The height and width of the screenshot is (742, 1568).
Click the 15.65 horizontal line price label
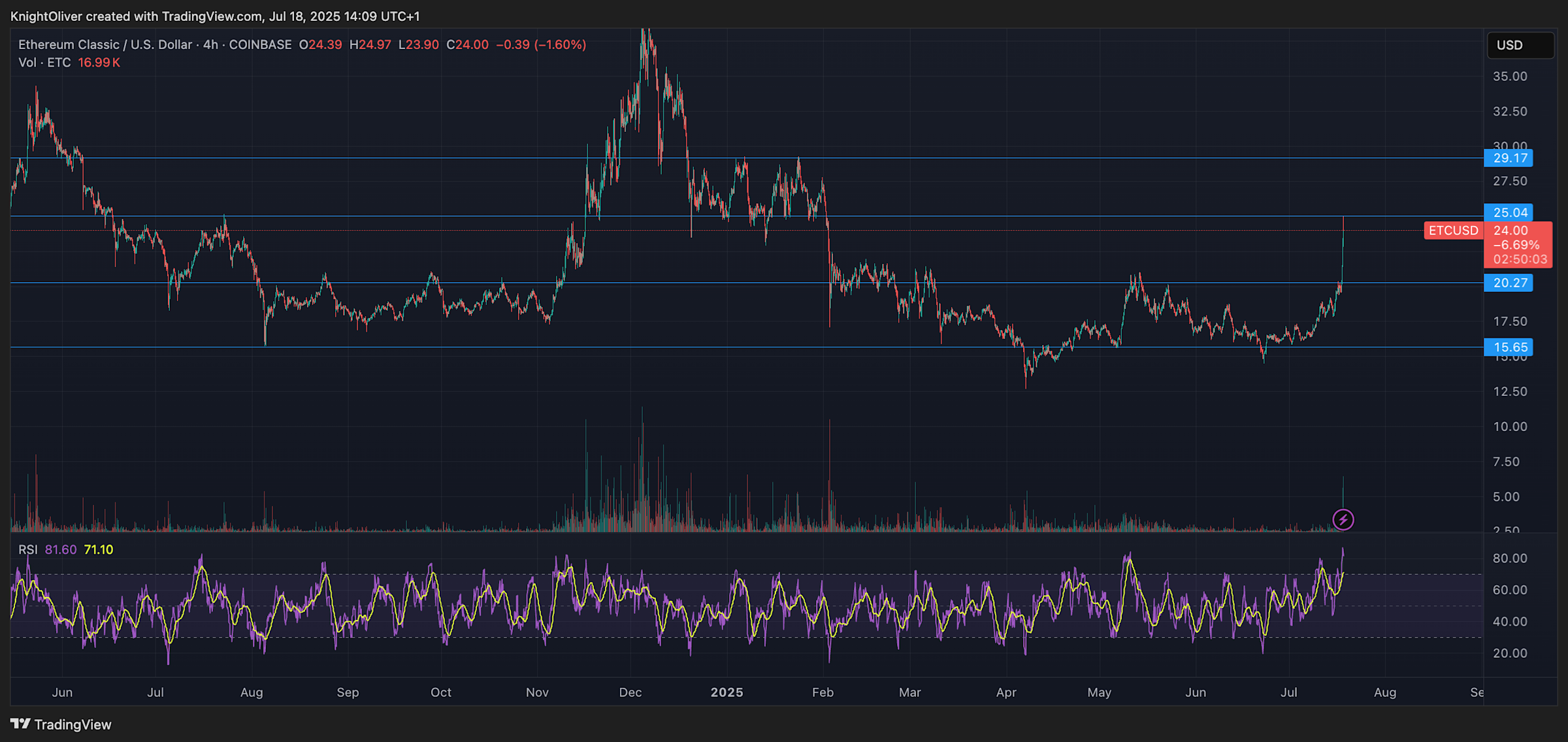click(x=1509, y=347)
